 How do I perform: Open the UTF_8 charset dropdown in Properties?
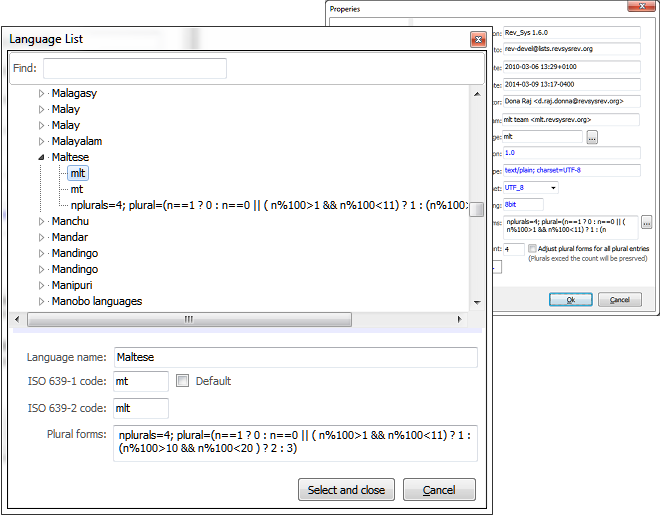[x=553, y=188]
